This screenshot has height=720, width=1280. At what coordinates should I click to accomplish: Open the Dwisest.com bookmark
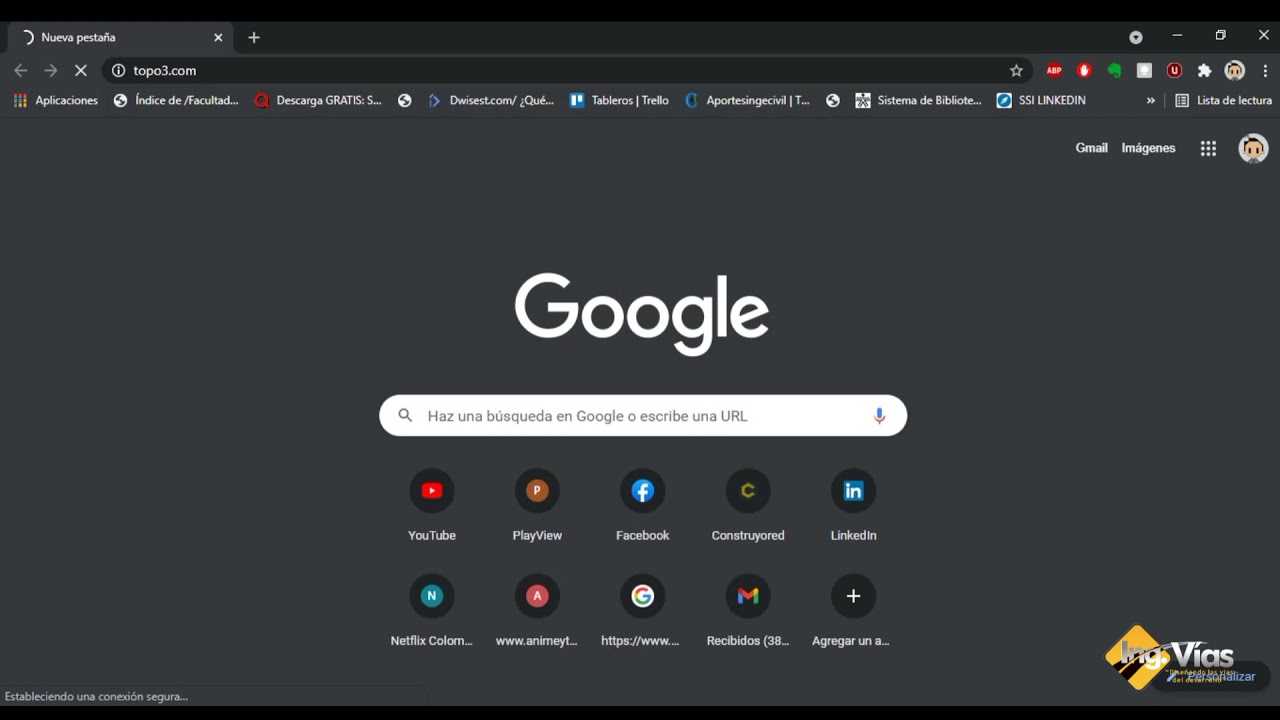tap(491, 100)
